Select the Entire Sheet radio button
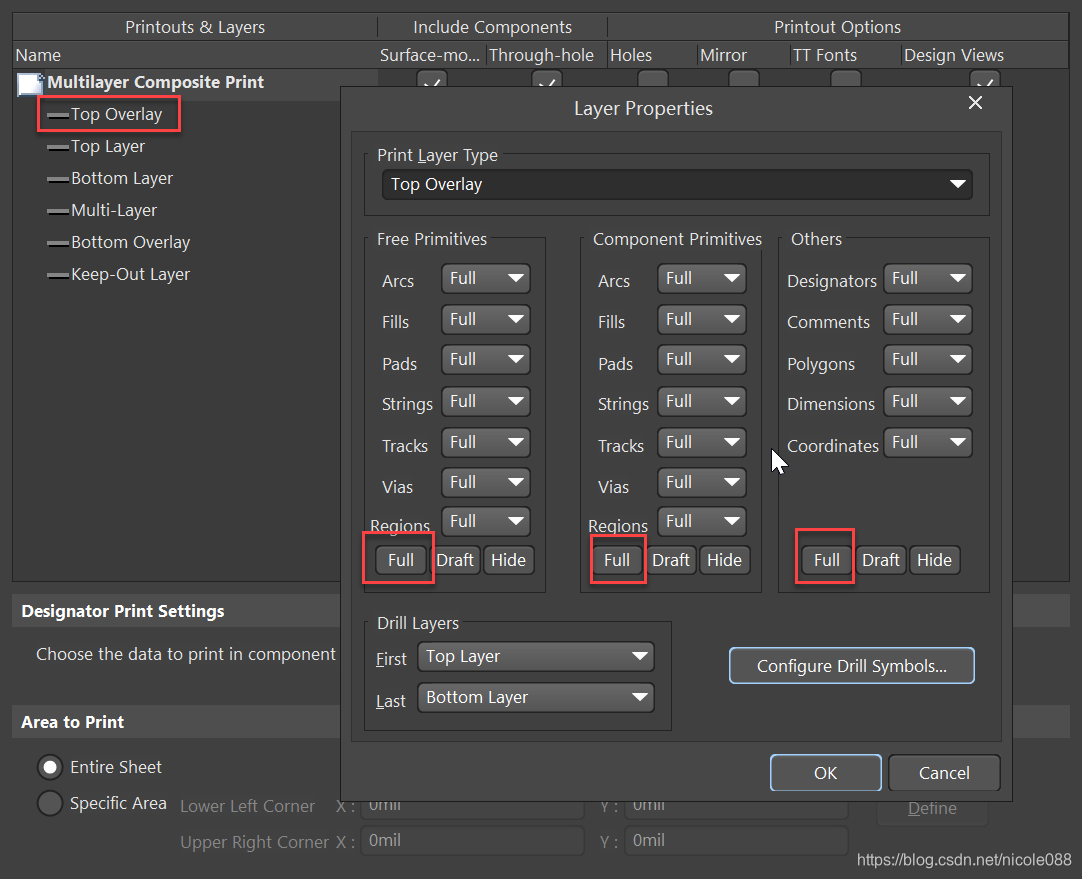Screen dimensions: 1082x879 [x=49, y=767]
